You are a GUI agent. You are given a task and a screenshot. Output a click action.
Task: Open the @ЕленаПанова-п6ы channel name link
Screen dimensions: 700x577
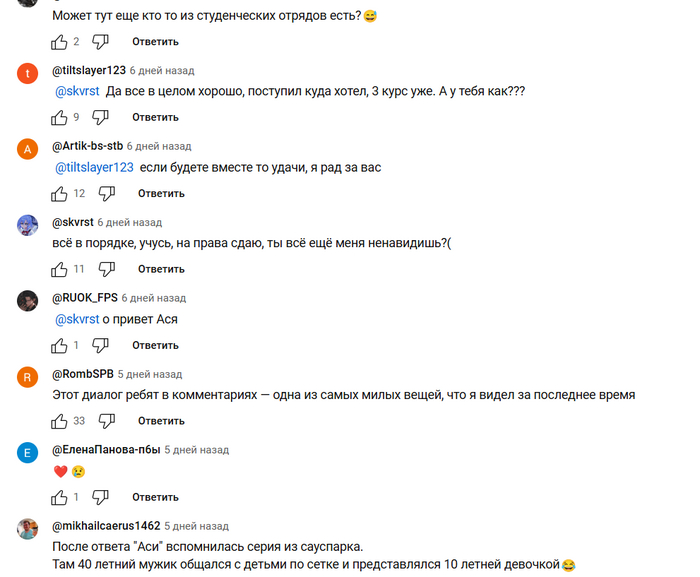[x=106, y=450]
